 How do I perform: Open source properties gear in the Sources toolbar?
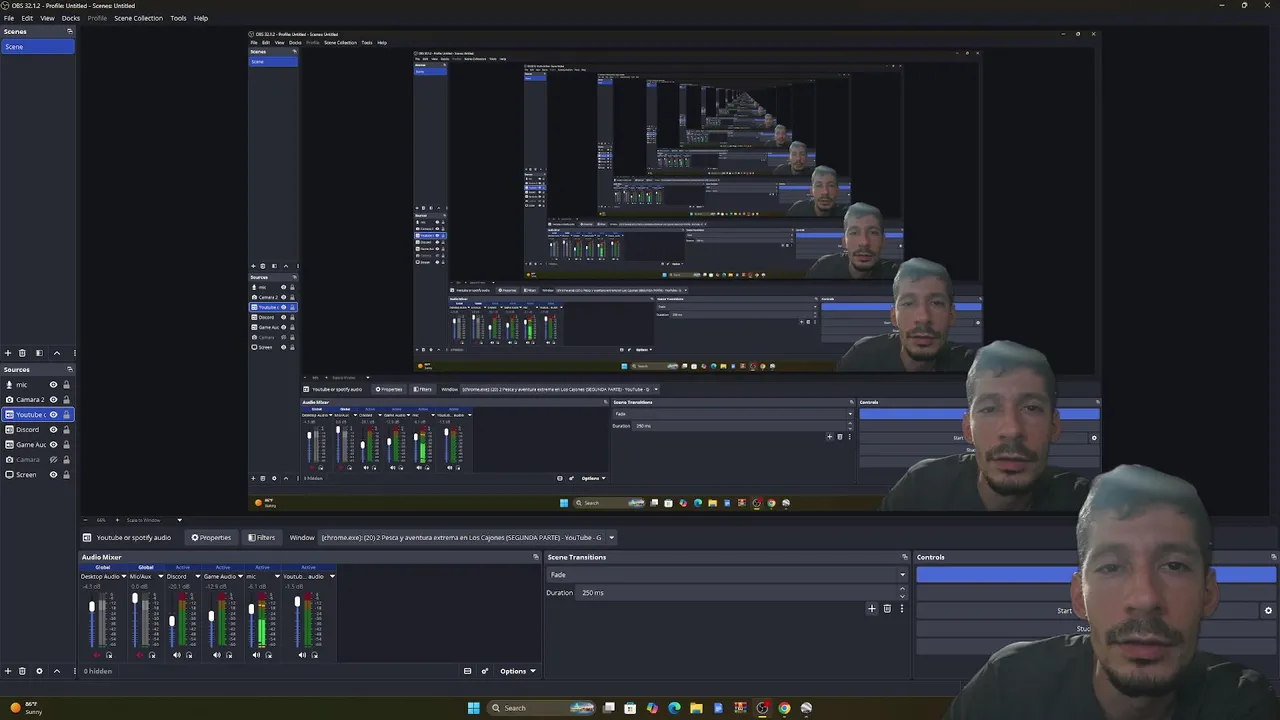tap(39, 671)
